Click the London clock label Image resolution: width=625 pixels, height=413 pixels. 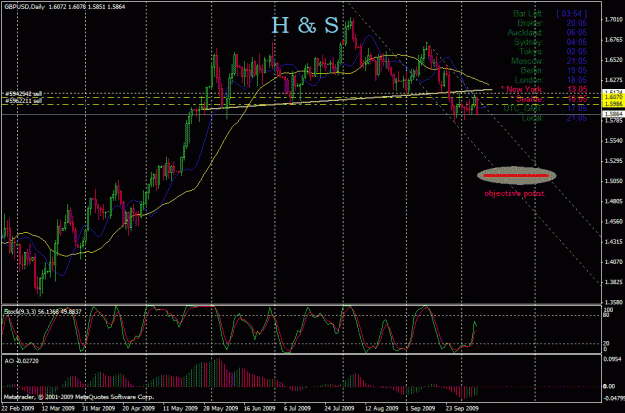pyautogui.click(x=529, y=81)
